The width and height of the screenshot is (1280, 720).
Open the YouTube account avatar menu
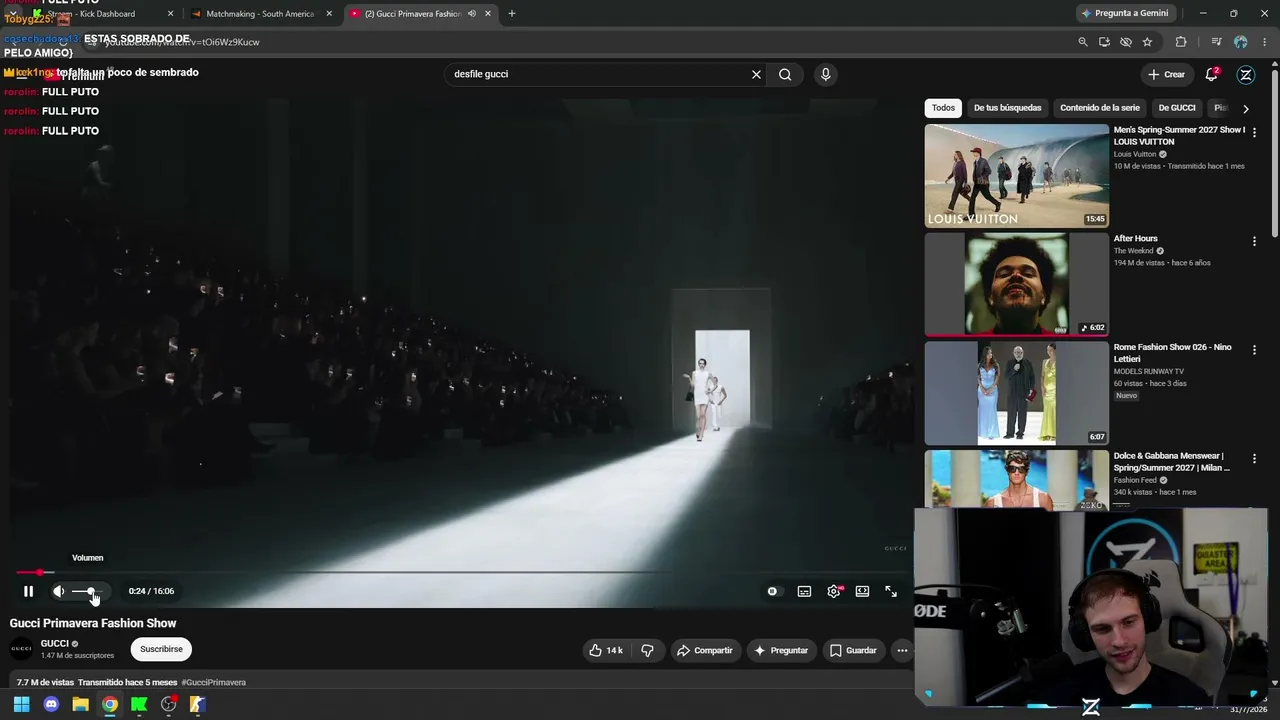pyautogui.click(x=1246, y=74)
